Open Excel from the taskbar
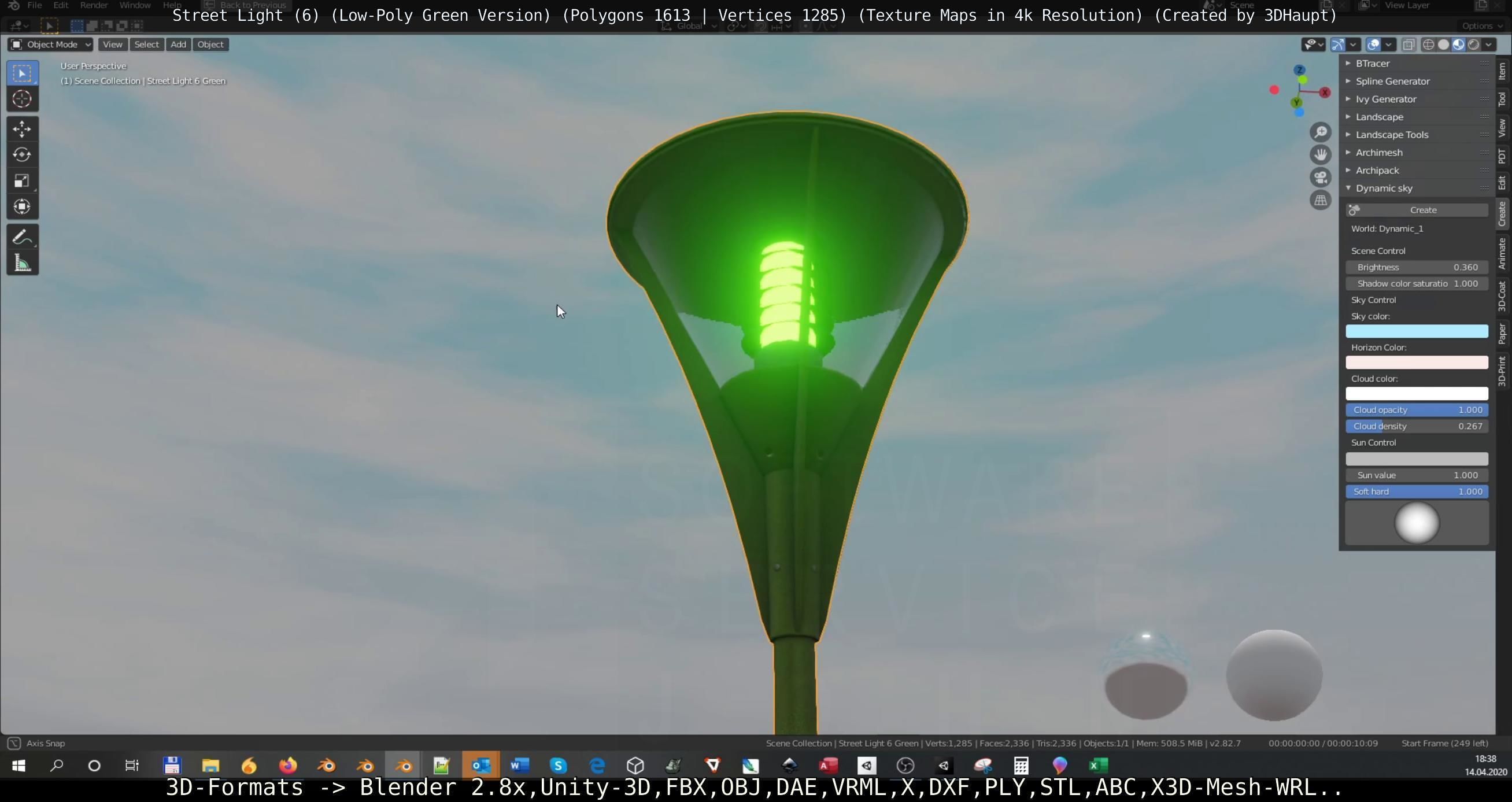Viewport: 1512px width, 802px height. pyautogui.click(x=1098, y=766)
